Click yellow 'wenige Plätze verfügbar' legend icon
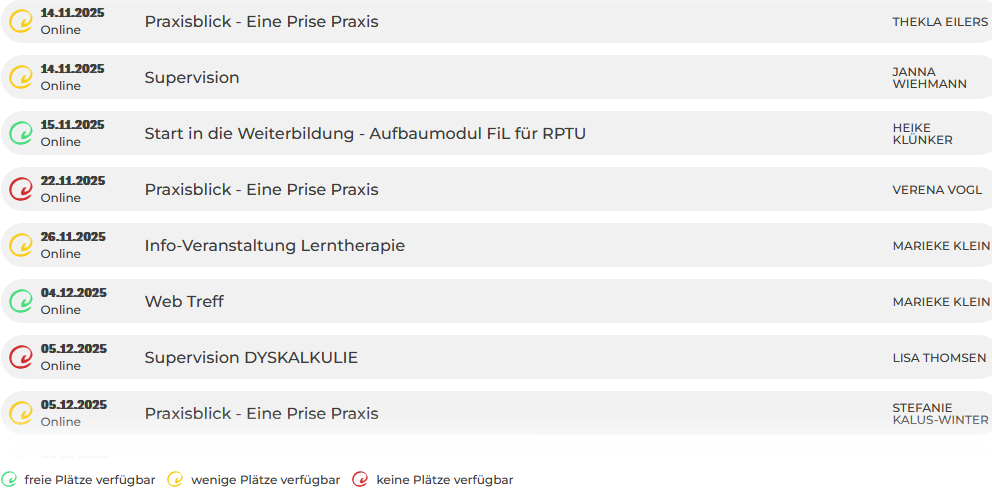 [175, 480]
